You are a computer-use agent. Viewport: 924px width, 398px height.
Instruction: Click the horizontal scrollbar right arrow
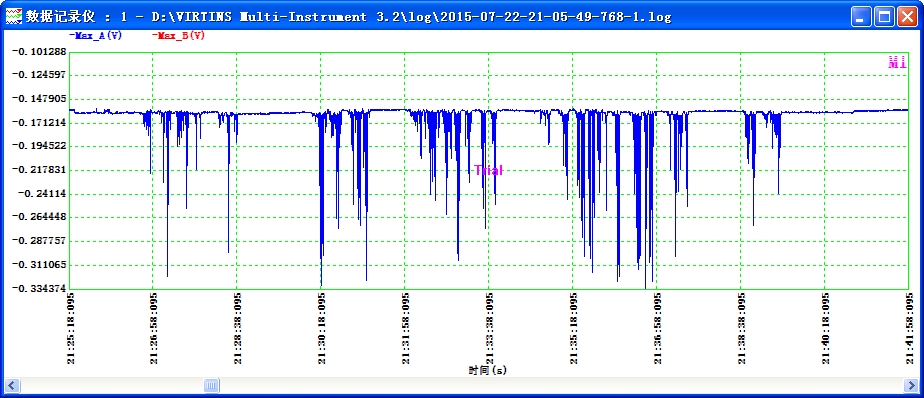point(910,386)
